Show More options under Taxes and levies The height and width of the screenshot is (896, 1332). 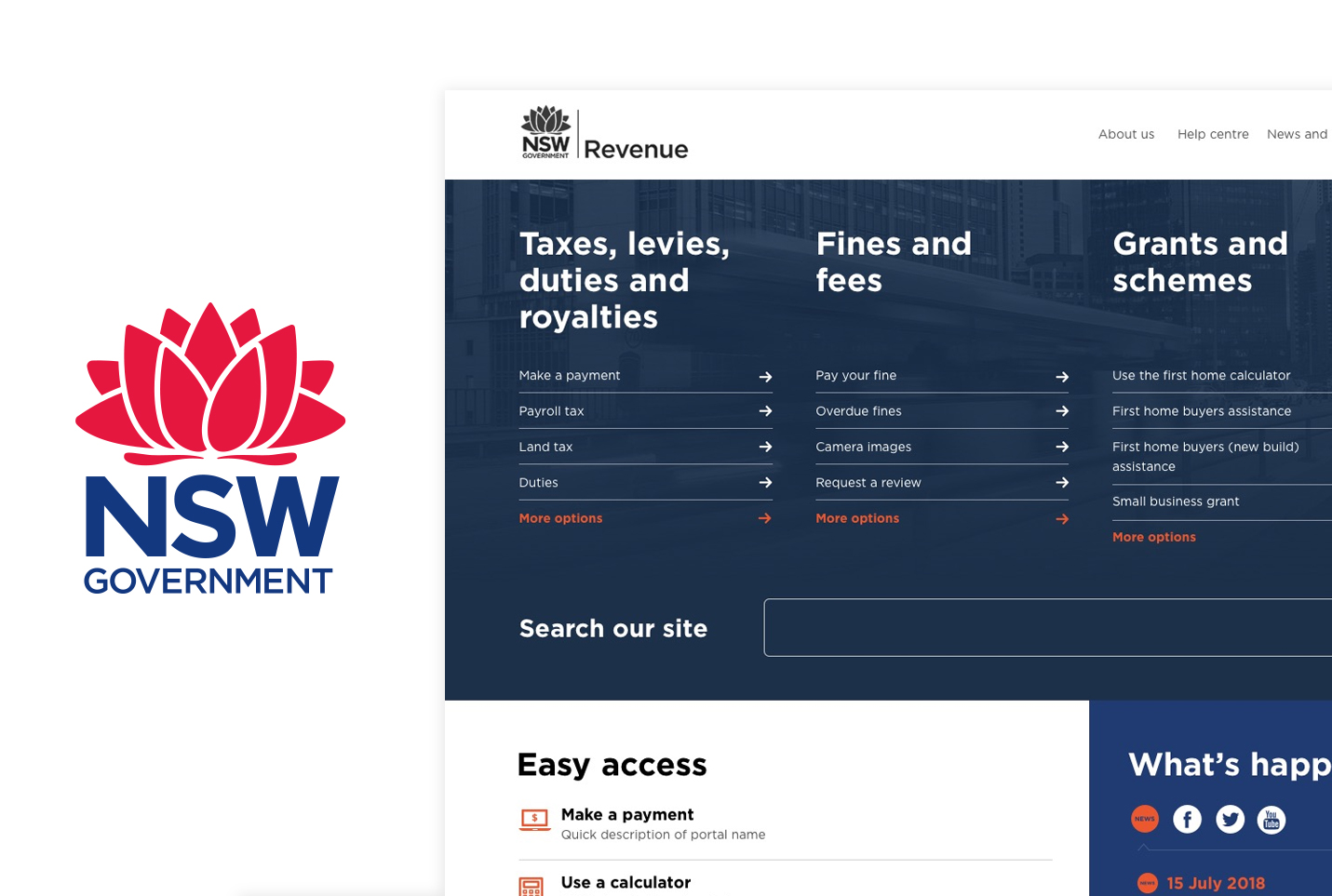(x=561, y=518)
